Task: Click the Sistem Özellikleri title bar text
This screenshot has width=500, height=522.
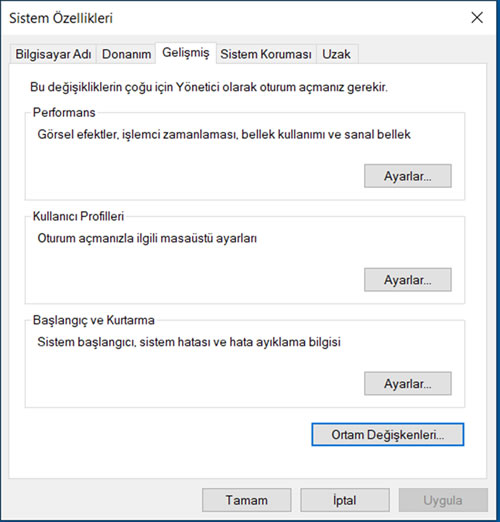Action: (61, 18)
